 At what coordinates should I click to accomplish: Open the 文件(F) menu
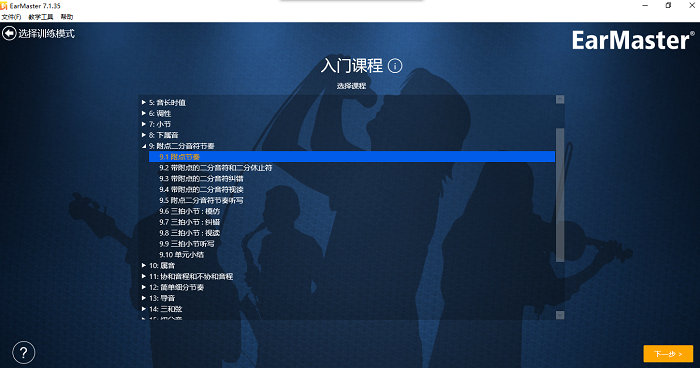click(11, 17)
